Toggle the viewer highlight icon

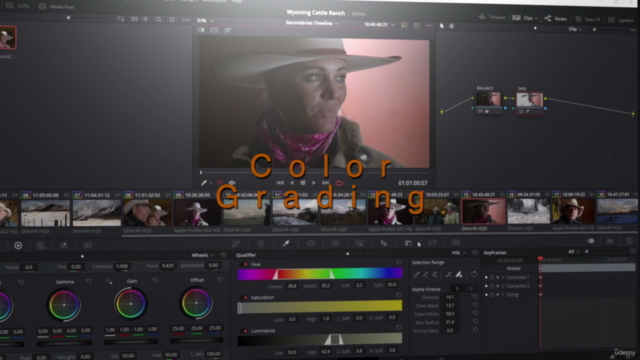click(227, 30)
